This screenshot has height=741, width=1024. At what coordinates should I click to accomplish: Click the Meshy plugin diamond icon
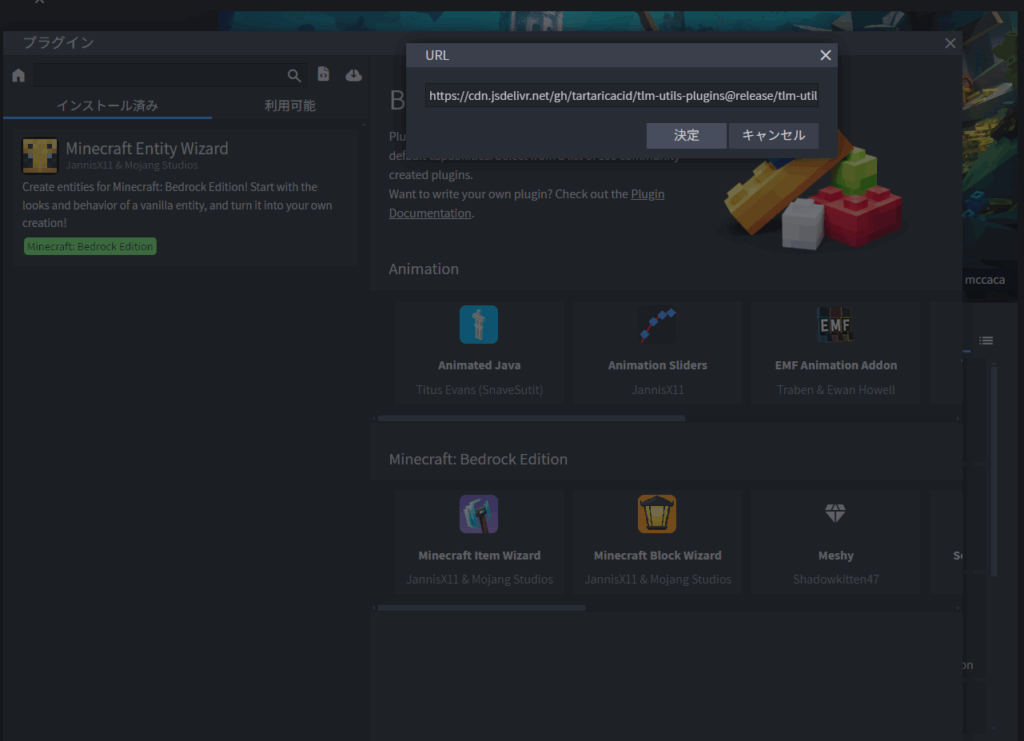[835, 514]
